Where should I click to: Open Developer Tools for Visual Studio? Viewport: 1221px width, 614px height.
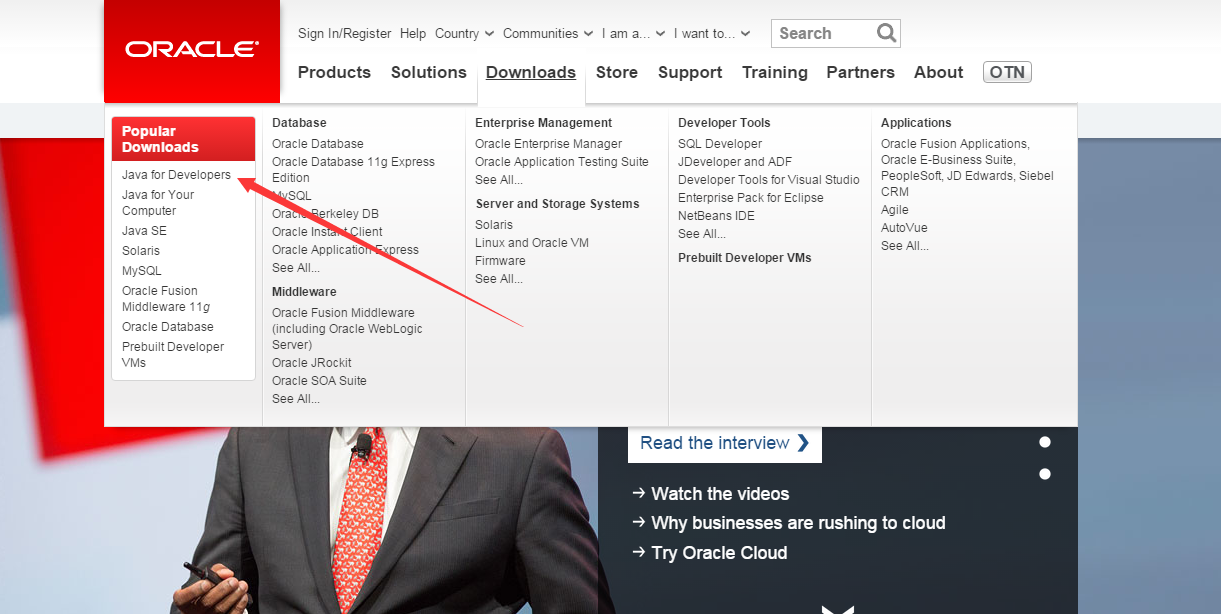coord(769,180)
